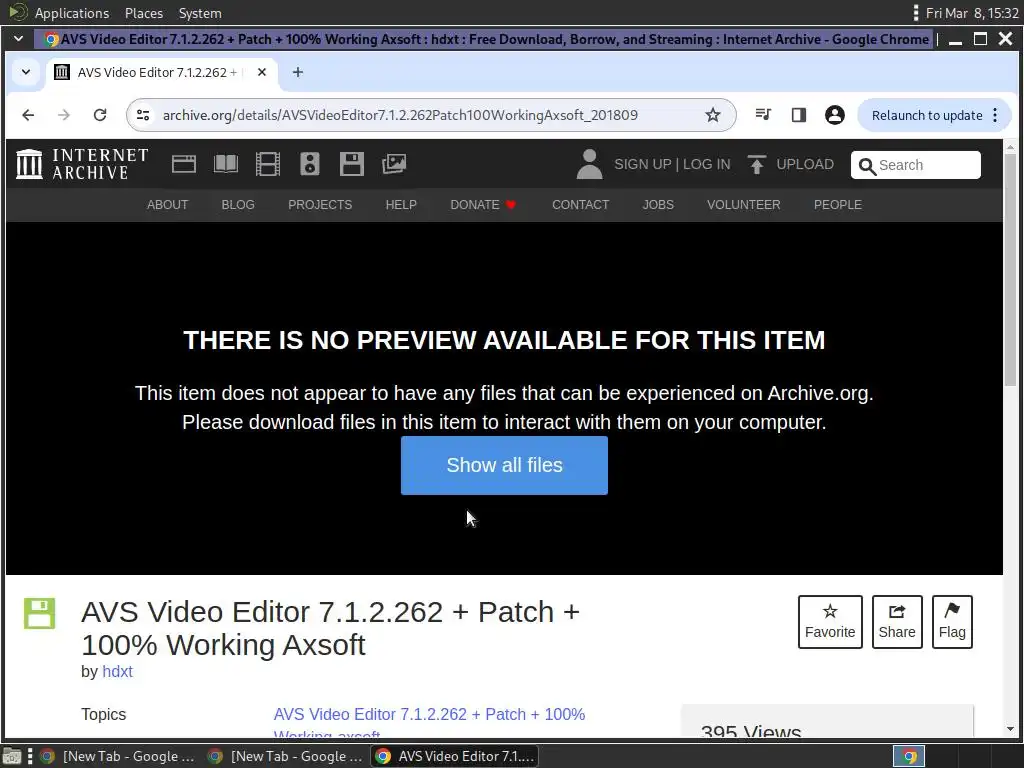Click the Share button
This screenshot has width=1024, height=768.
tap(897, 622)
